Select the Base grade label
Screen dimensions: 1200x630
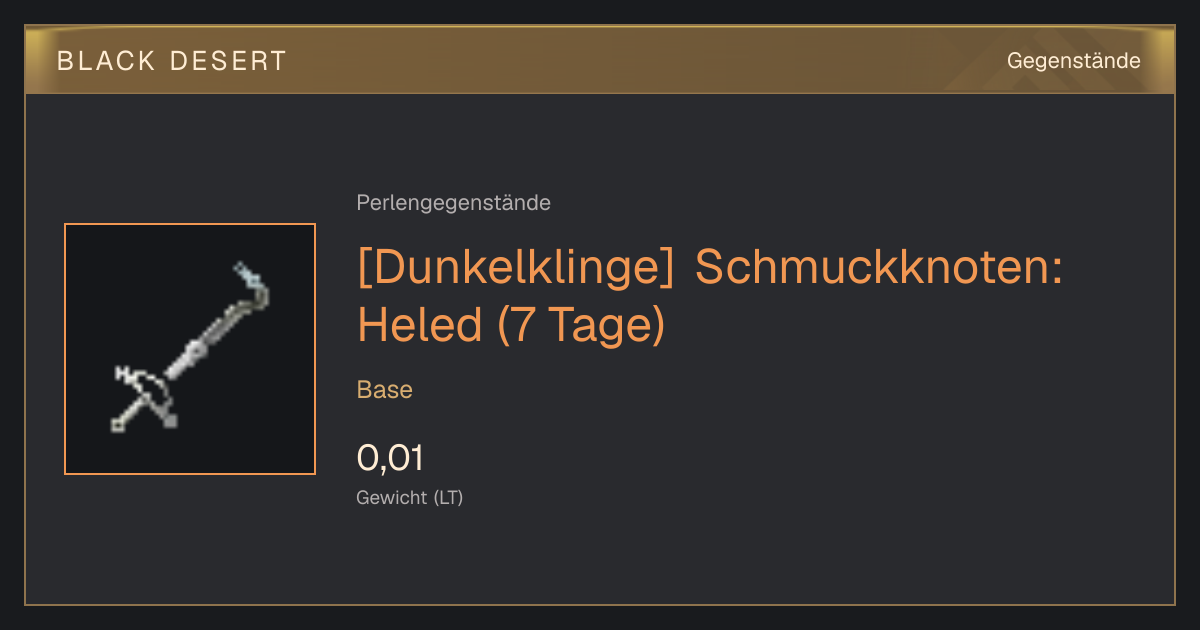click(x=385, y=390)
